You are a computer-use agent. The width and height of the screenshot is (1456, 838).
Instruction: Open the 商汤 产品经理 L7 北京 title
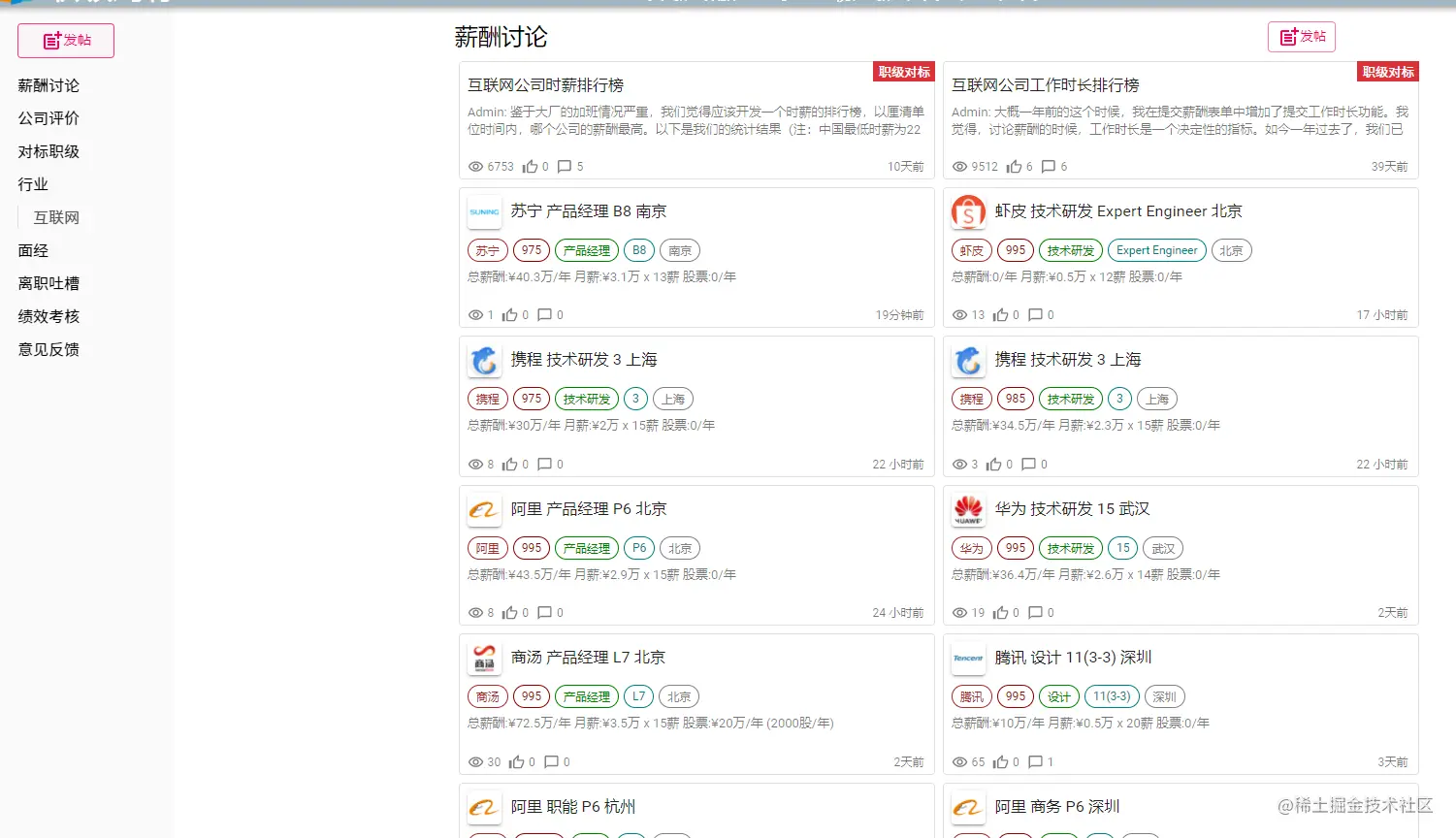coord(589,658)
